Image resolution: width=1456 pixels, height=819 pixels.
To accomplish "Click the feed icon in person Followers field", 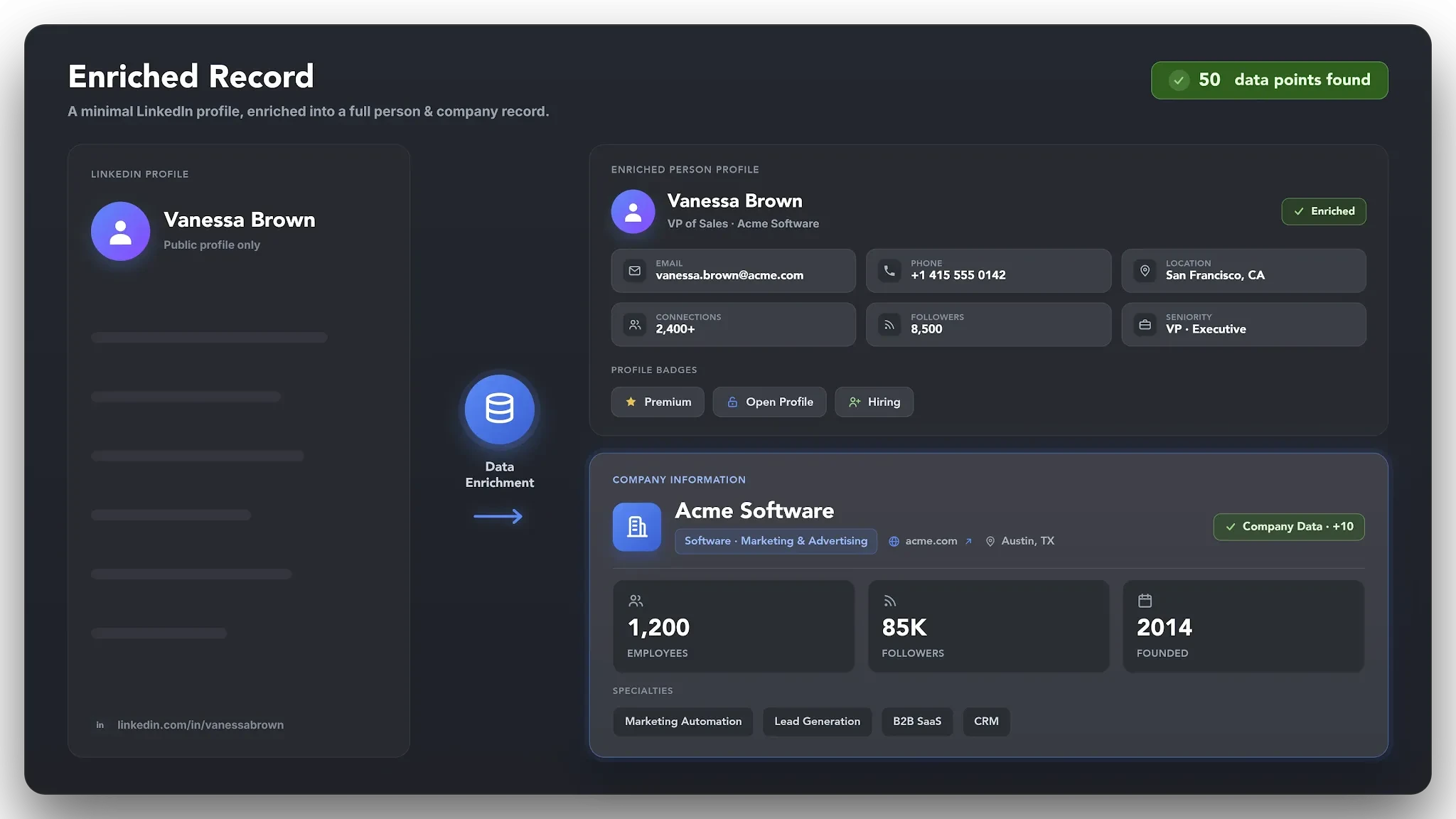I will coord(889,325).
